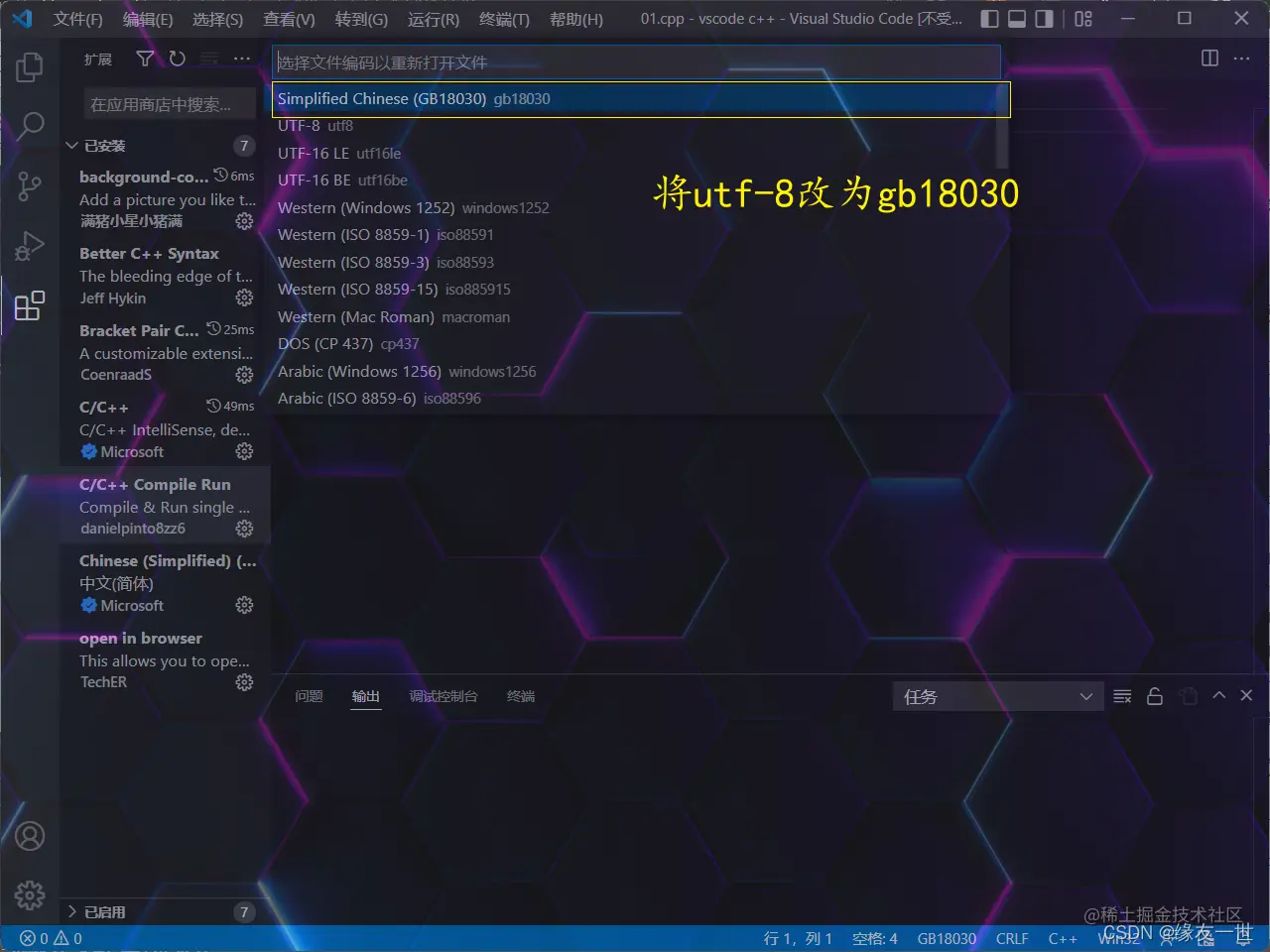The image size is (1270, 952).
Task: Open the C/C++ Compile Run extension entry
Action: point(165,506)
